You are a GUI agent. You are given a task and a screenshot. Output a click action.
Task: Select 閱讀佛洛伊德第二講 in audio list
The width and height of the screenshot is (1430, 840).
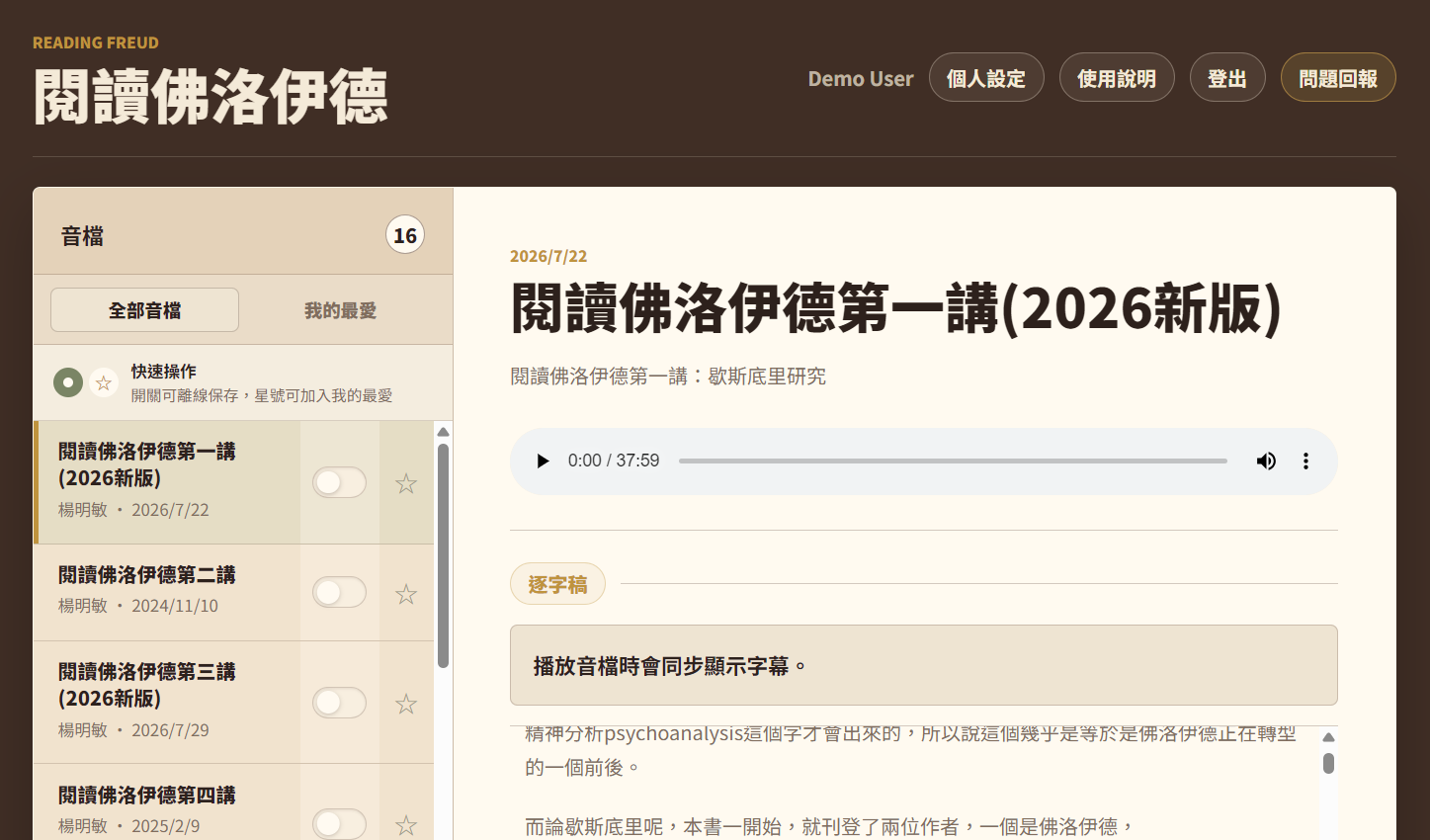pos(167,592)
